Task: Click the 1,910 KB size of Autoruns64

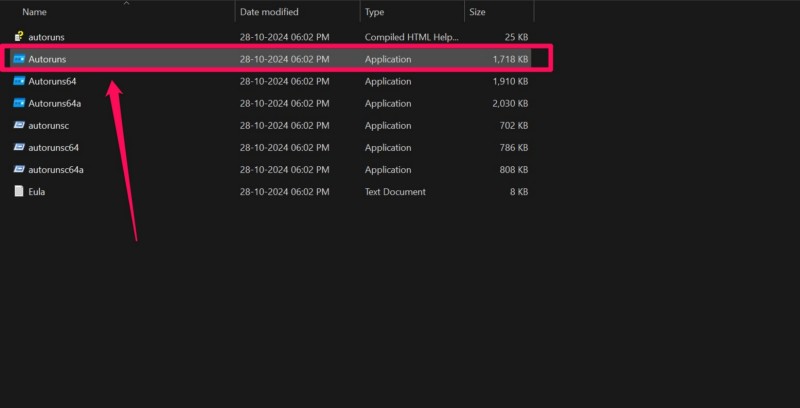Action: 510,81
